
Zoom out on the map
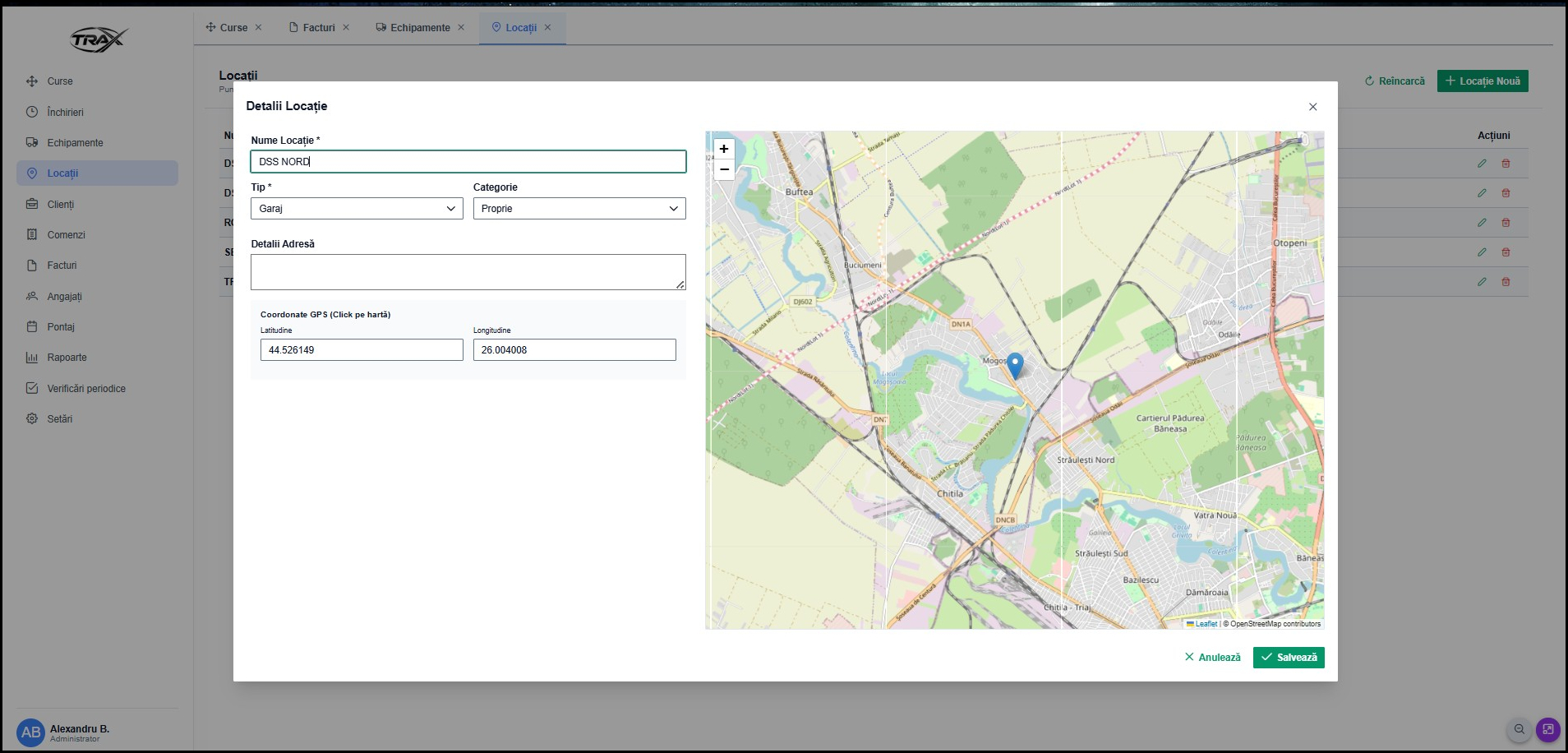723,169
